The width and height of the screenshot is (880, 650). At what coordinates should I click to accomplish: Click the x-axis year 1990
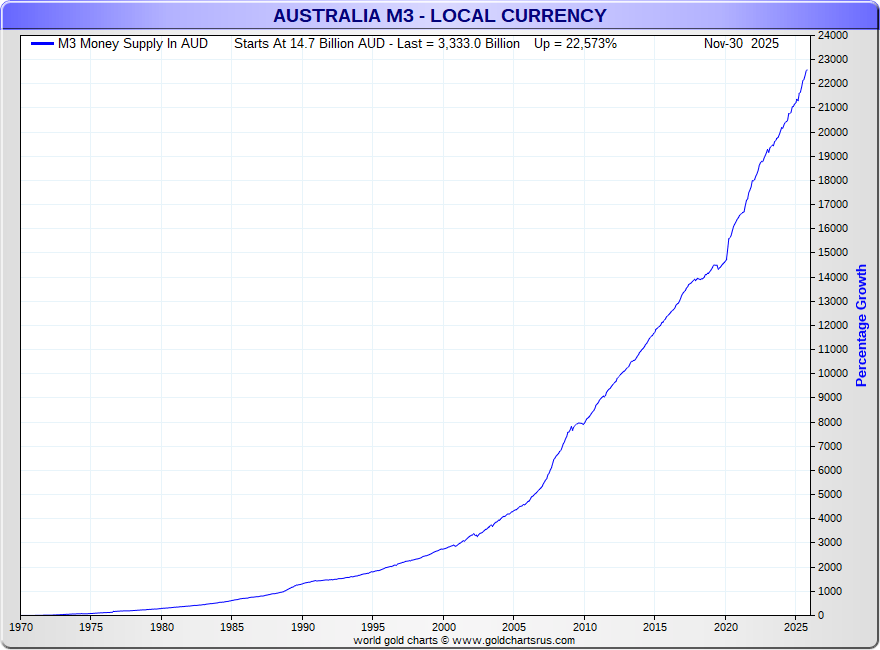point(302,628)
